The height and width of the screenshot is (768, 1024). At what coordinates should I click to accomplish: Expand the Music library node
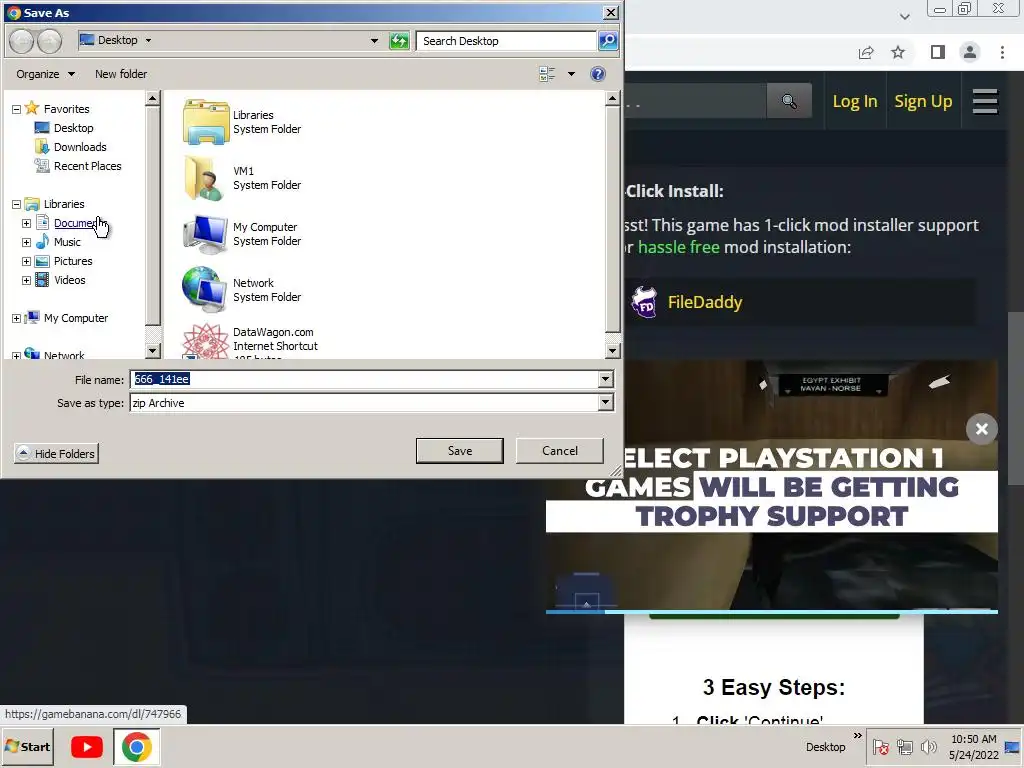(26, 242)
